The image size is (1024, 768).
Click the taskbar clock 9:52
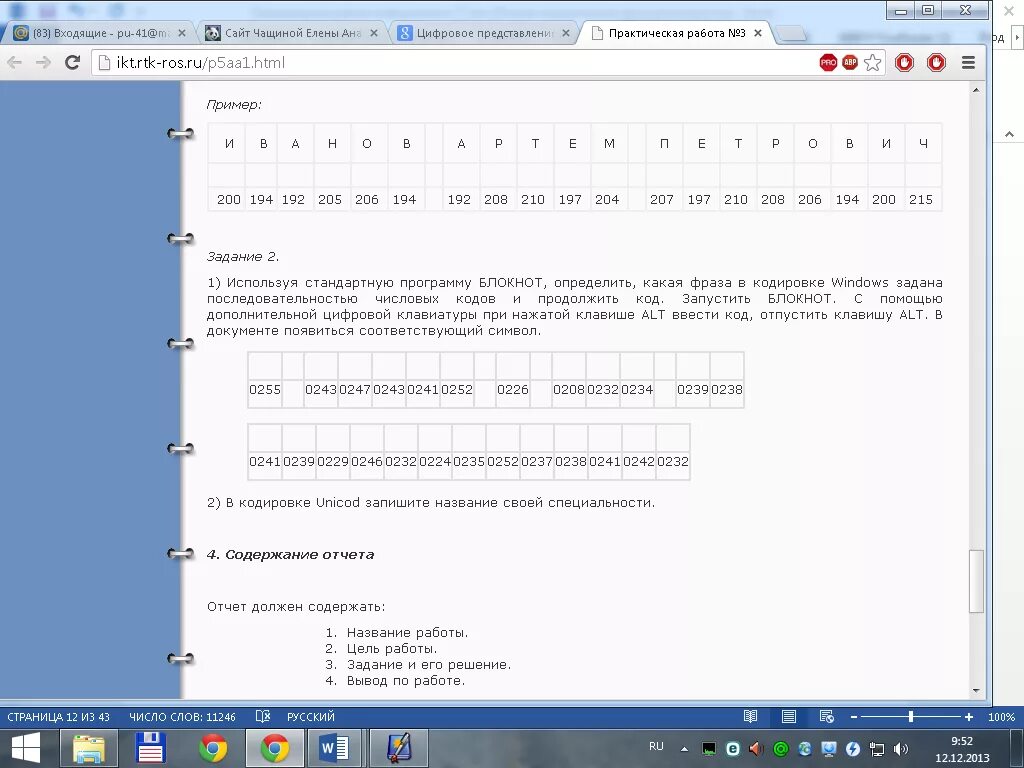(x=962, y=741)
